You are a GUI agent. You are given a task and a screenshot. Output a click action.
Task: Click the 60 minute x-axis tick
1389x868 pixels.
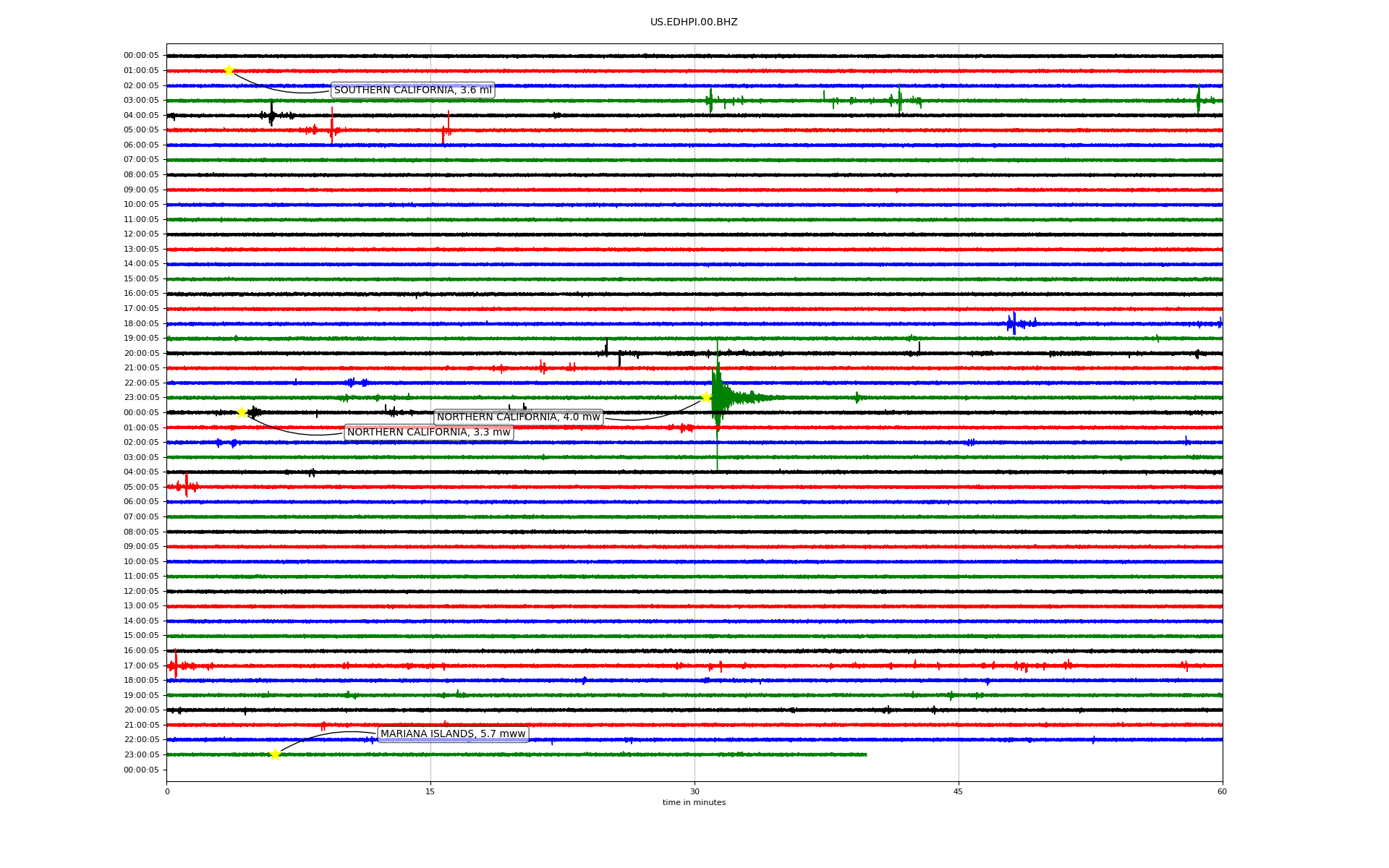coord(1222,791)
